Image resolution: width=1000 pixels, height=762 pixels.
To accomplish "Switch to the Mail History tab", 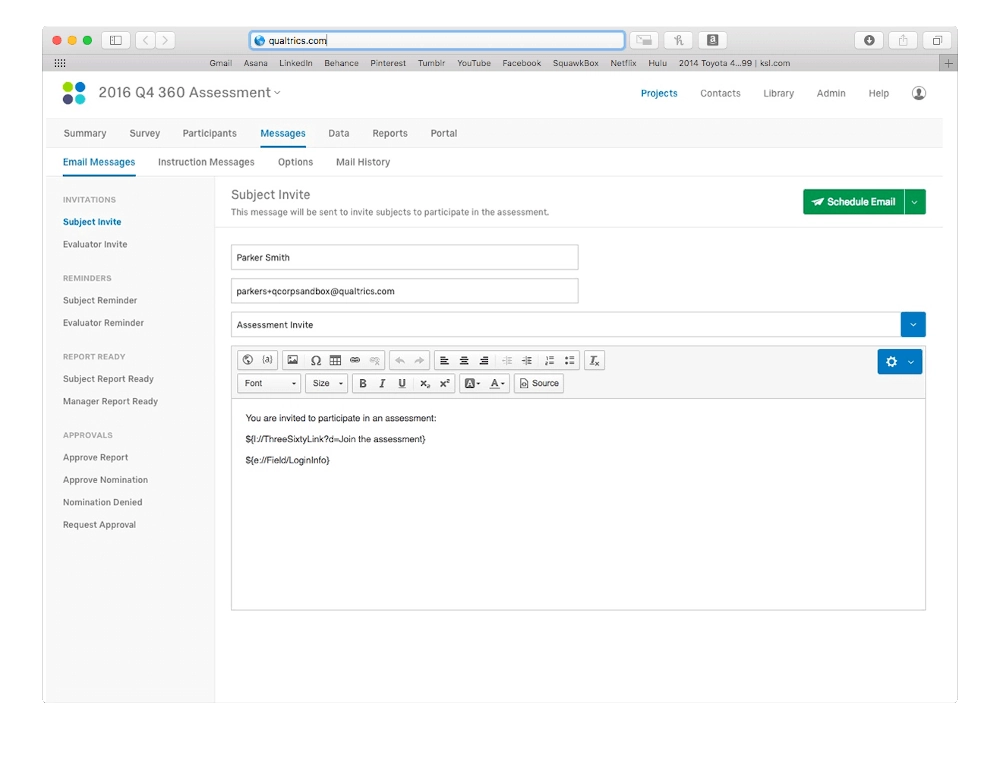I will pos(362,161).
